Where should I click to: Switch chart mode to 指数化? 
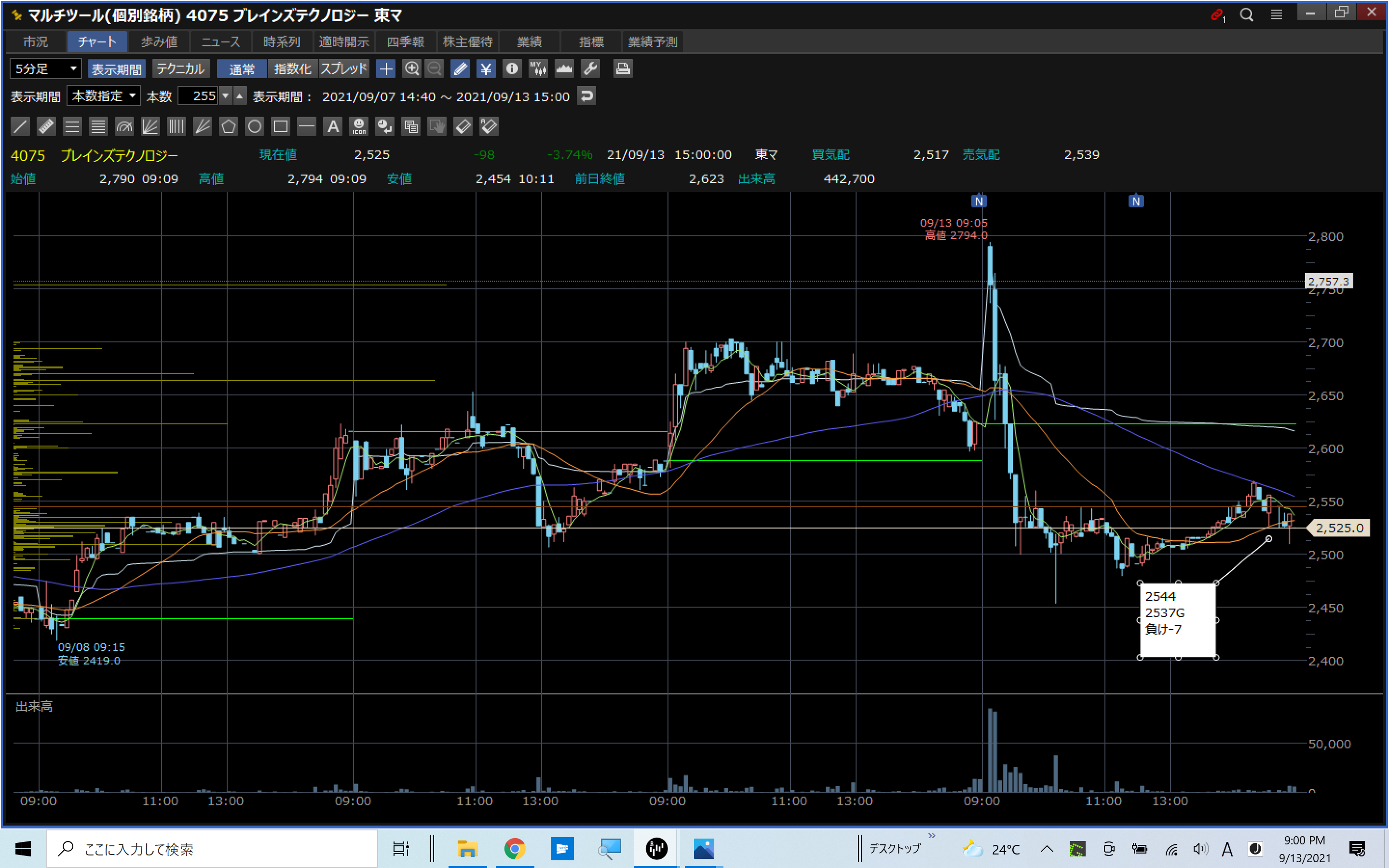tap(292, 69)
